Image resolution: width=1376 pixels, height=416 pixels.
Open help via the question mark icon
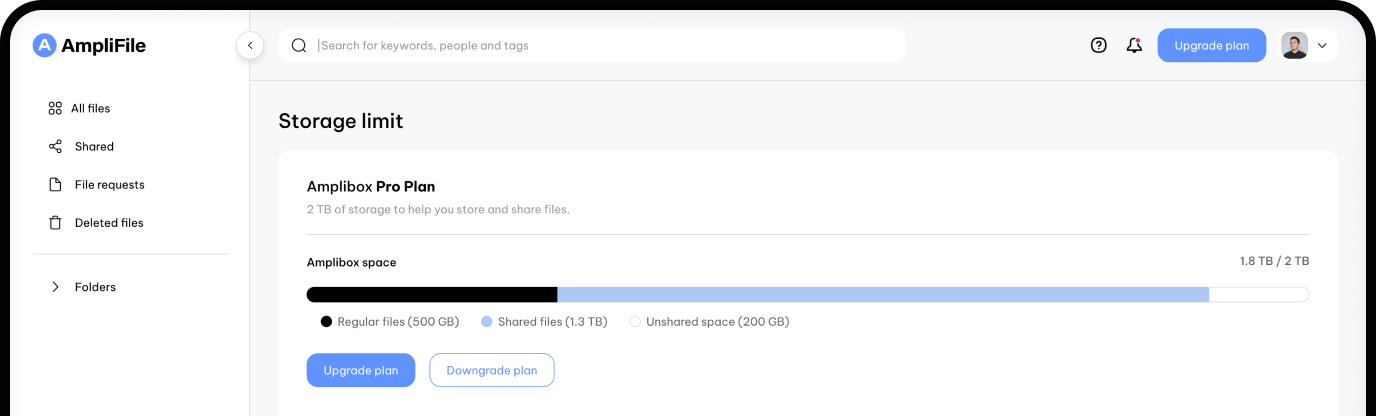pyautogui.click(x=1098, y=45)
